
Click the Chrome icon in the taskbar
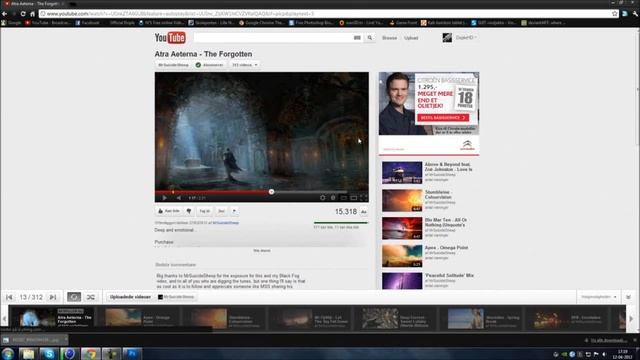pyautogui.click(x=90, y=353)
